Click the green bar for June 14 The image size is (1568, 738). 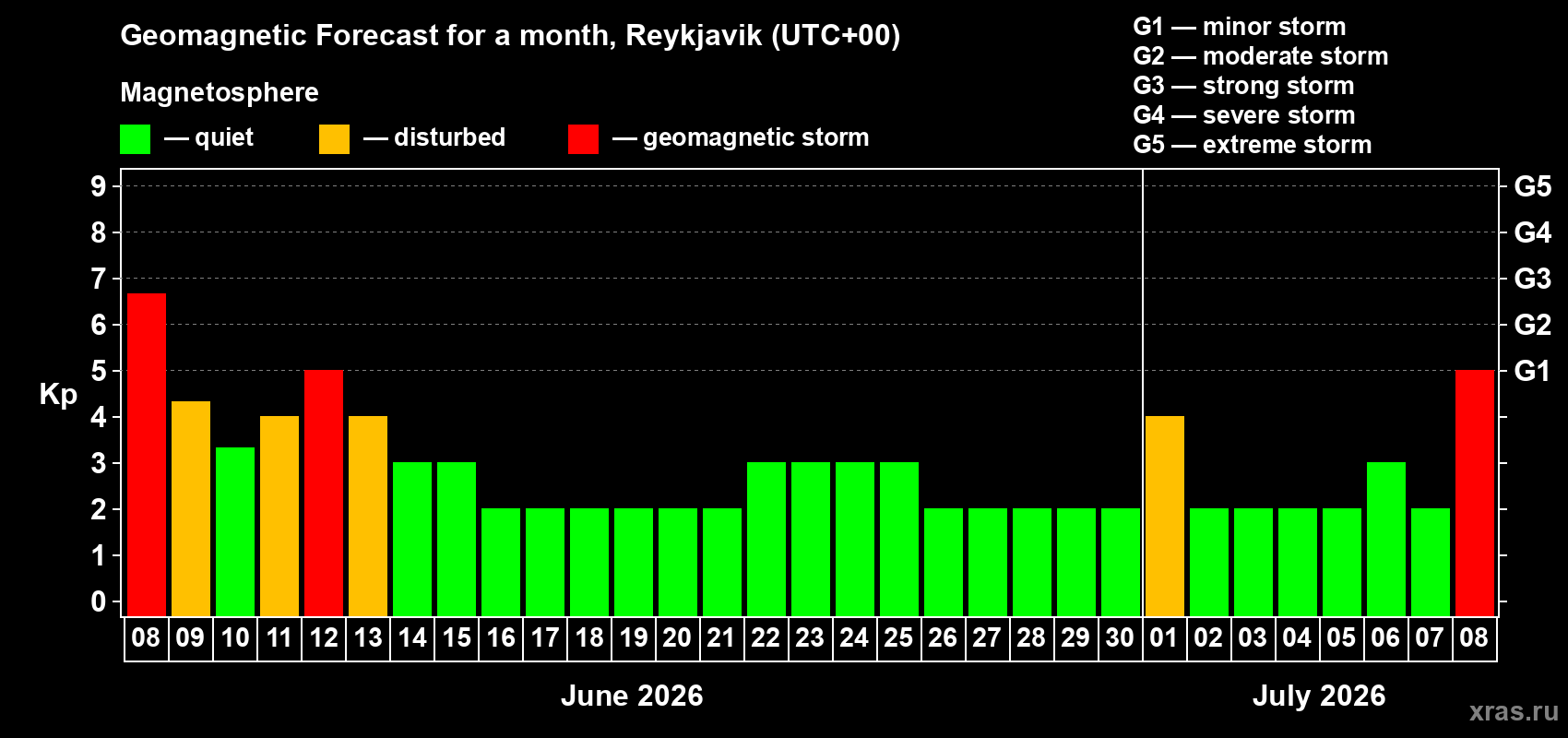(412, 539)
